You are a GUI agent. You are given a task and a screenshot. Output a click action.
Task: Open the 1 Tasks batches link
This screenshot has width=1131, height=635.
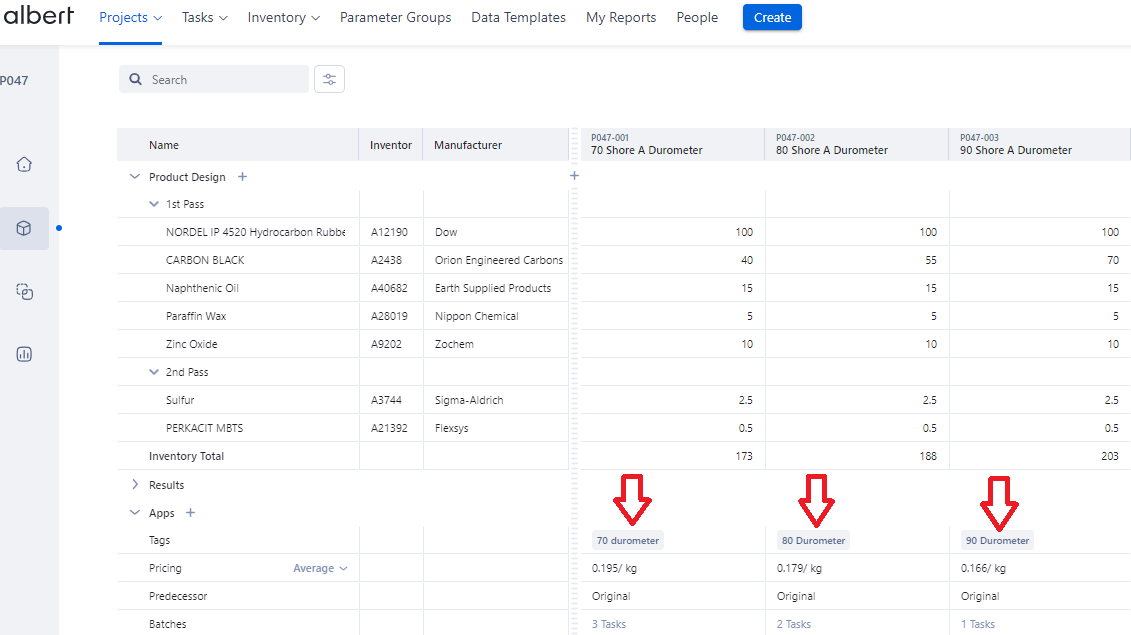coord(978,624)
